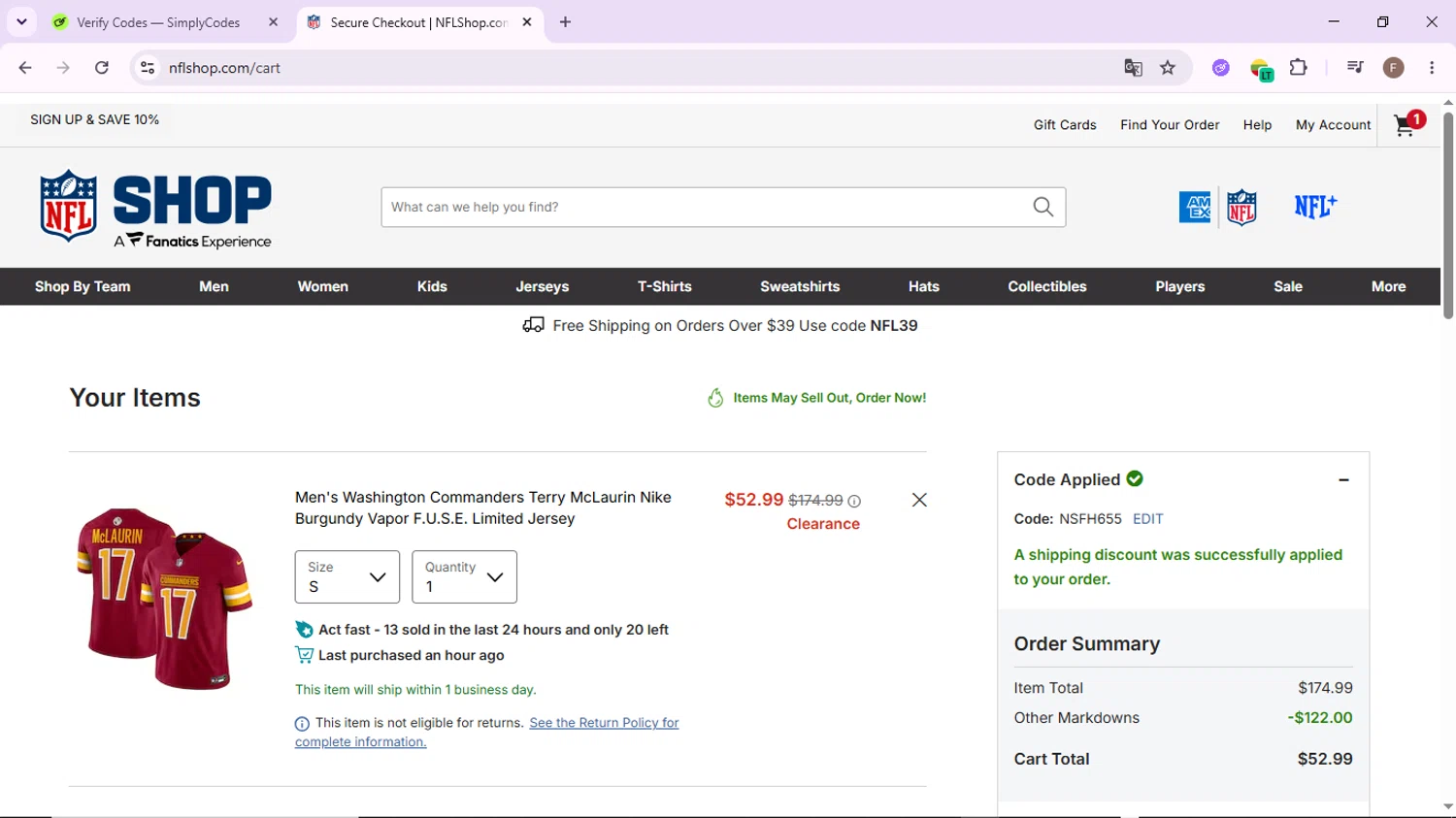Open the browser extensions puzzle icon
The height and width of the screenshot is (818, 1456).
coord(1299,68)
